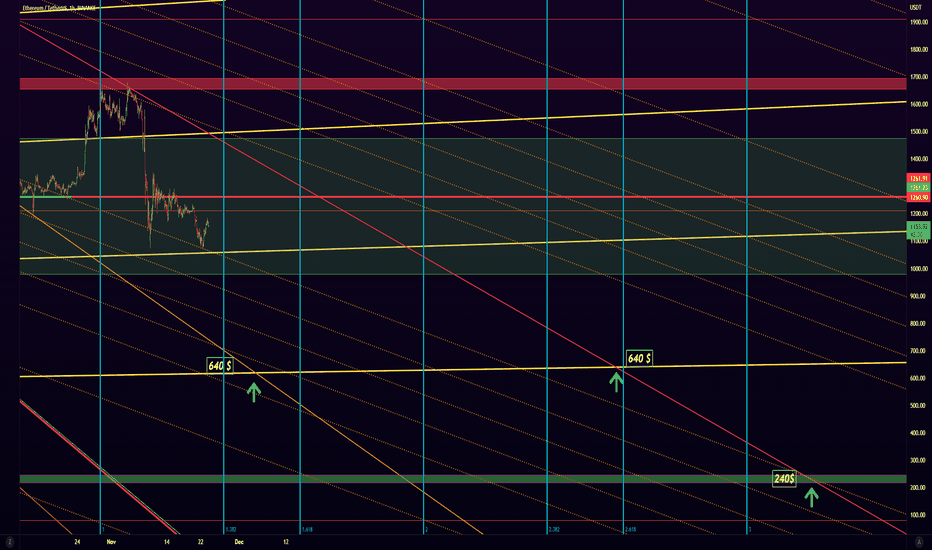Open the timezone button at bottom-left corner
Screen dimensions: 932x550
10,542
